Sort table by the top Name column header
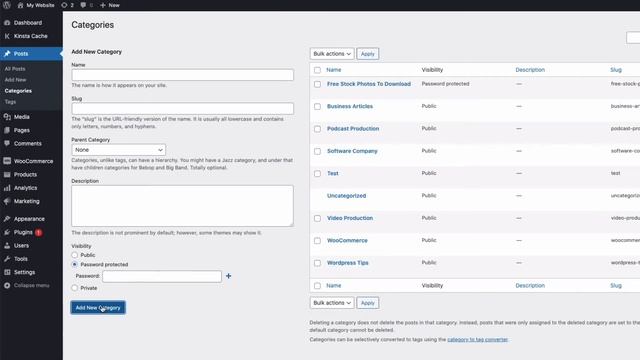 pos(334,70)
